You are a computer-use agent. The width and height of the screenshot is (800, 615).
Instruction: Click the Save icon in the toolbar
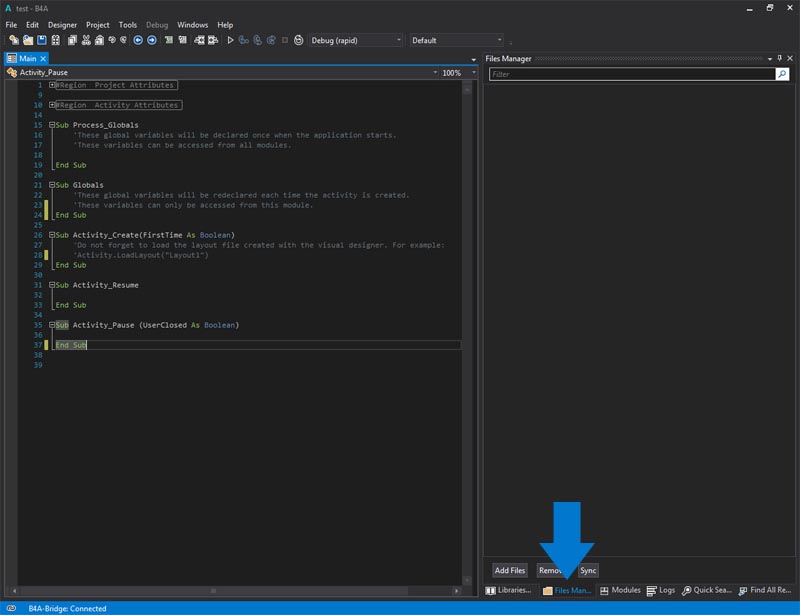click(x=42, y=40)
